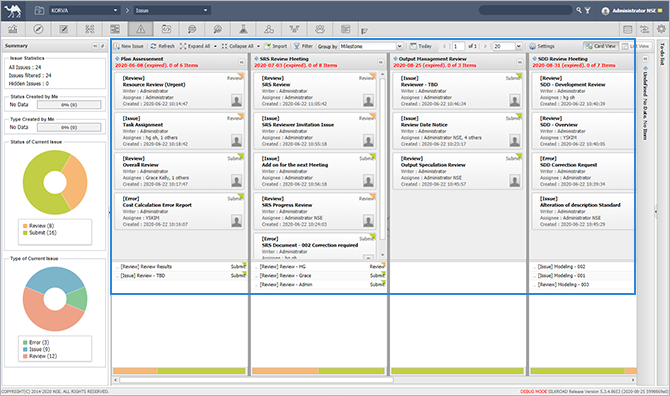The width and height of the screenshot is (670, 396).
Task: Select the Review (8) legend swatch
Action: (25, 226)
